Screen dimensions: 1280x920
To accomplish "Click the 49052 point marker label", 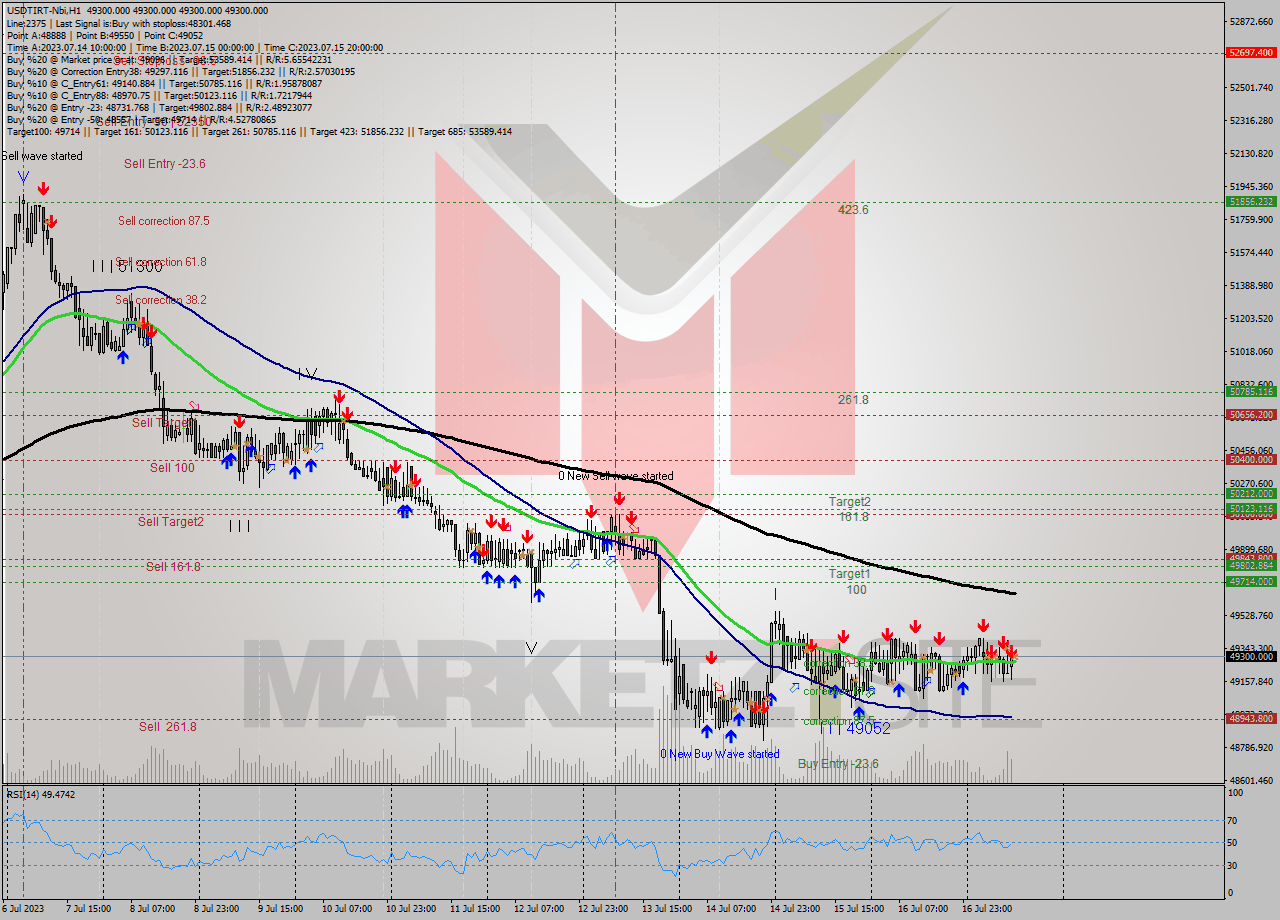I will pyautogui.click(x=868, y=729).
